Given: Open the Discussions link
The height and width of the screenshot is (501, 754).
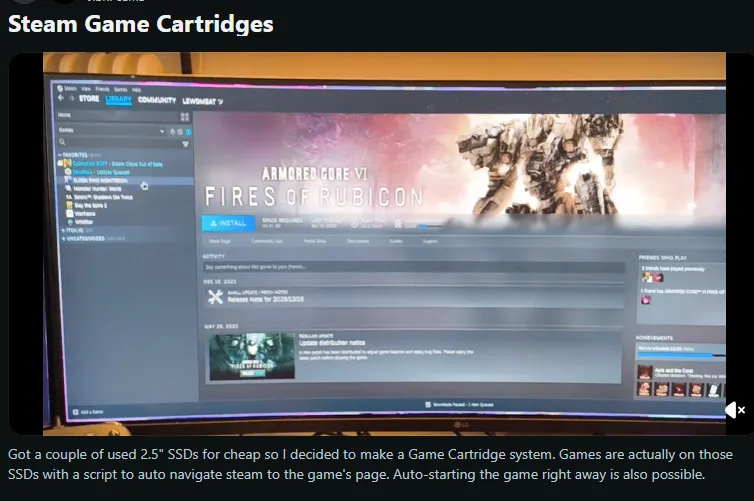Looking at the screenshot, I should [358, 241].
